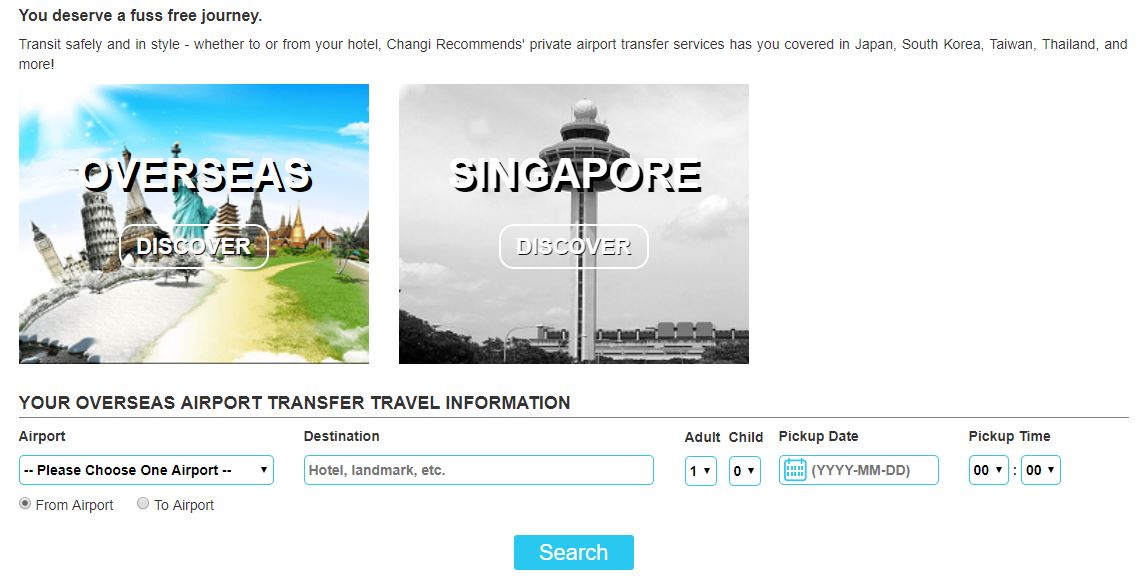Screen dimensions: 1146x583
Task: Select the To Airport radio button
Action: [143, 504]
